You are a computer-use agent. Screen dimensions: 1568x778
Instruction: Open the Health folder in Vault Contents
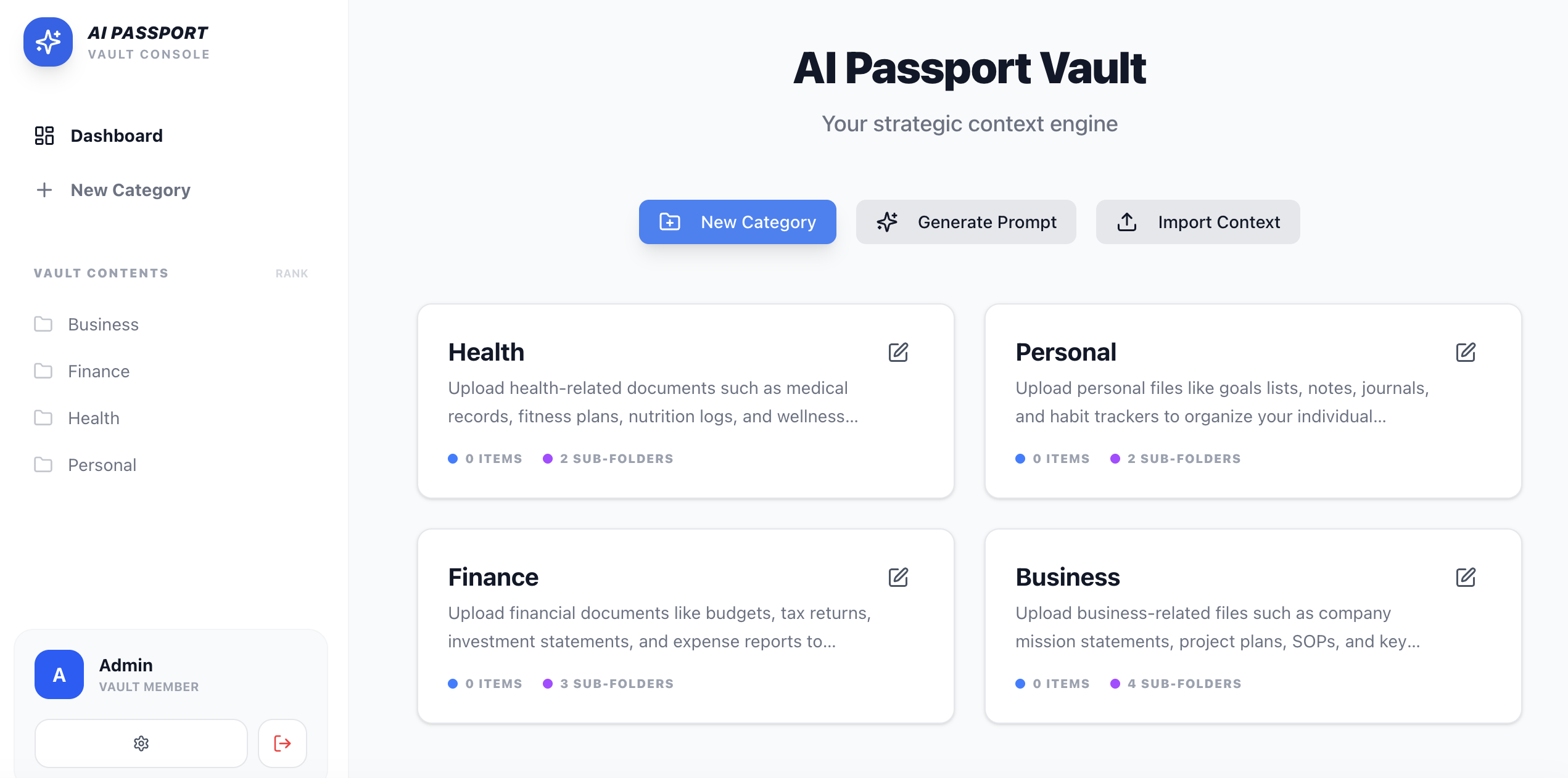click(93, 418)
